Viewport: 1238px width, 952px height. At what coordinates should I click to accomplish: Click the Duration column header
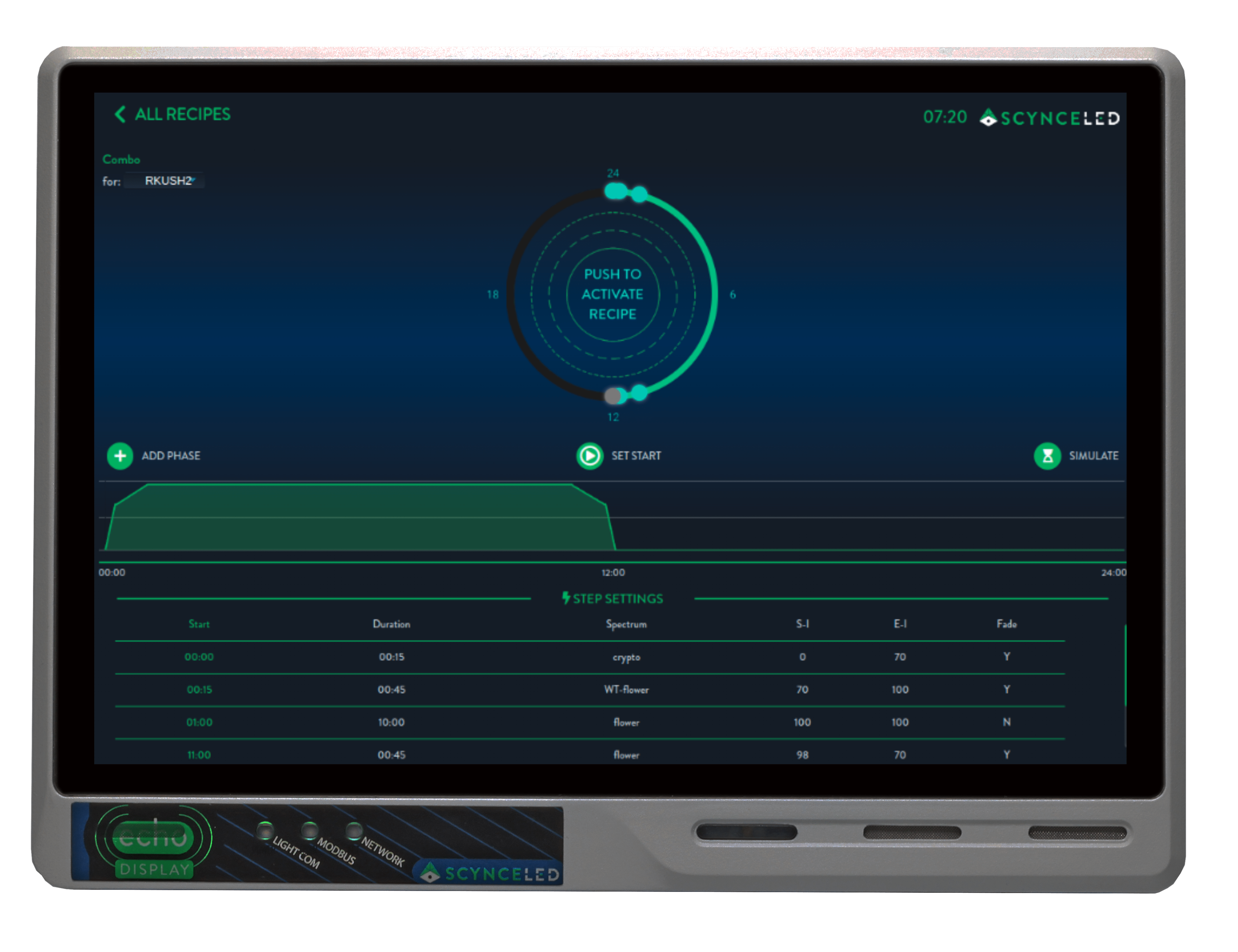pyautogui.click(x=391, y=624)
